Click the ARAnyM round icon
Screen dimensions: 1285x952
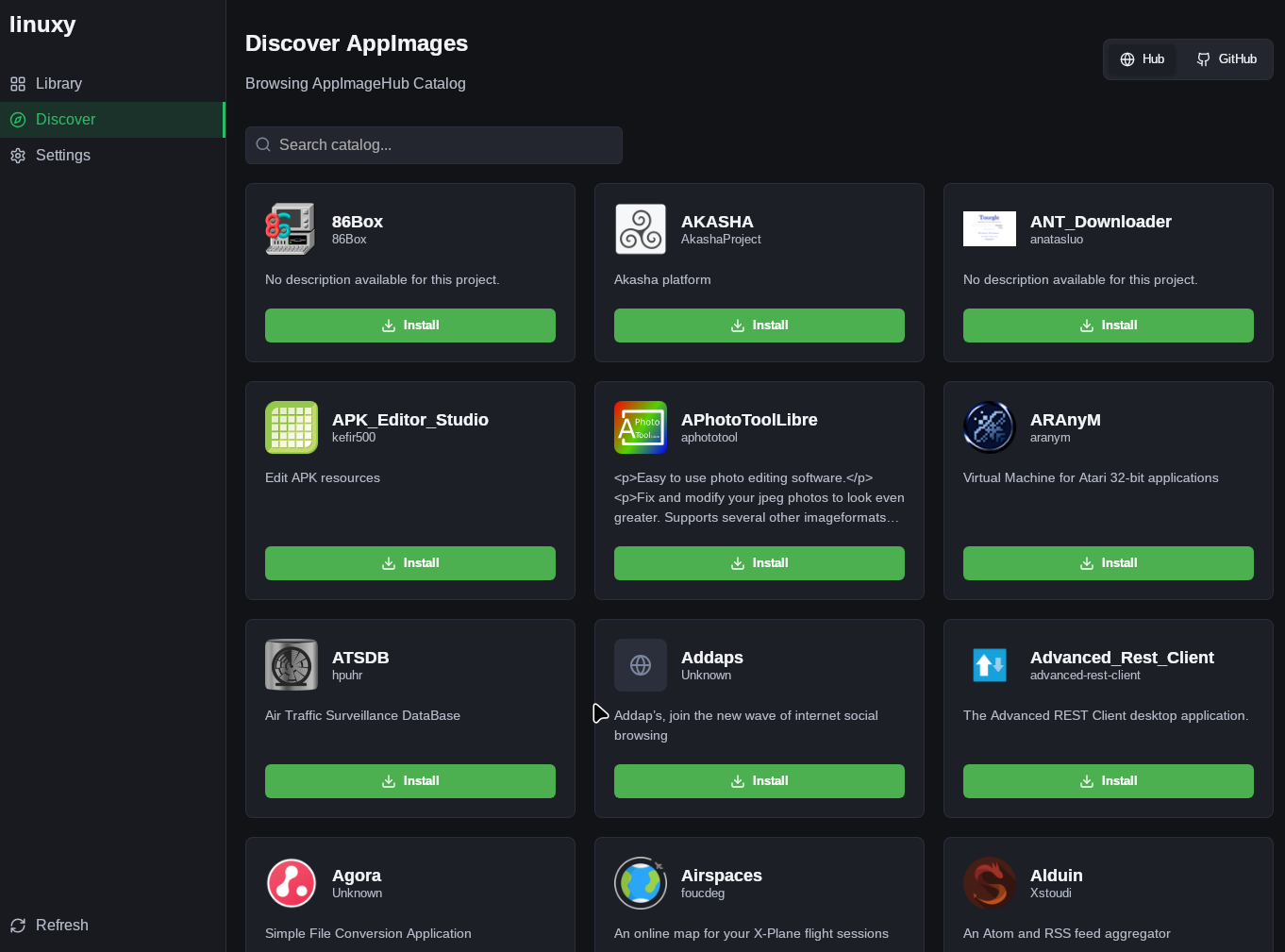tap(990, 427)
